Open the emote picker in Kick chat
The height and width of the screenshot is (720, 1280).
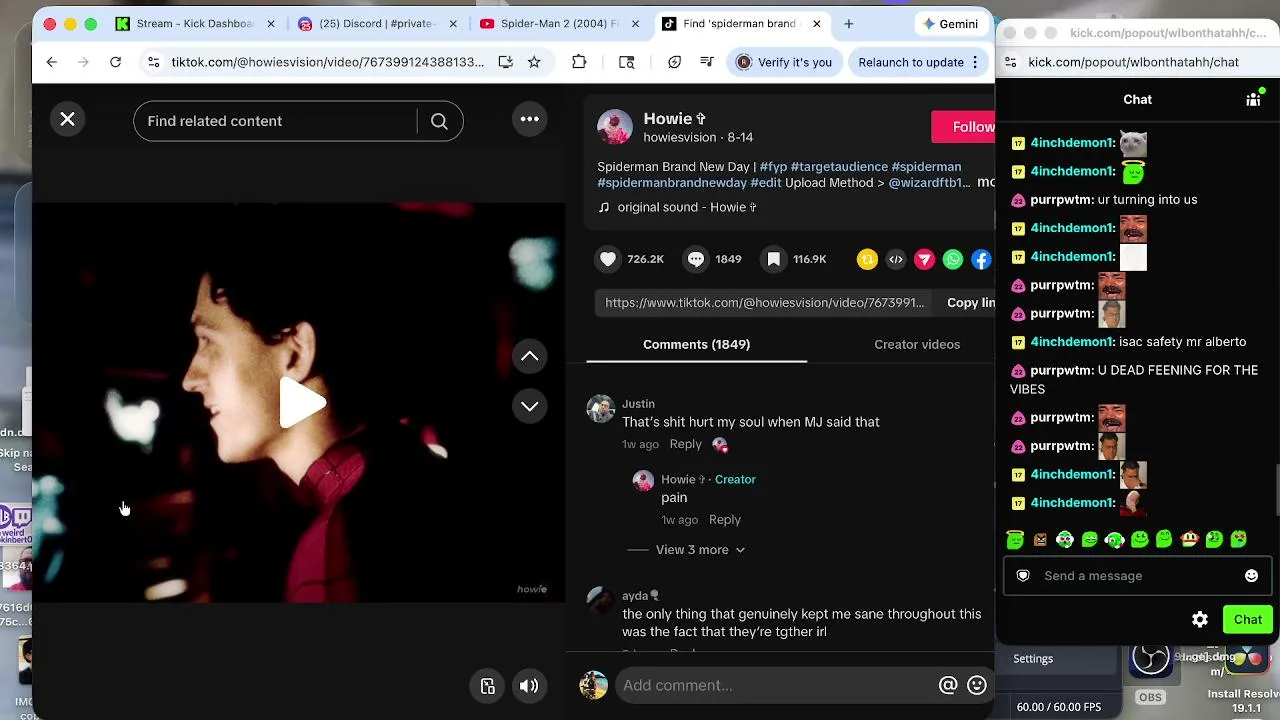1251,576
